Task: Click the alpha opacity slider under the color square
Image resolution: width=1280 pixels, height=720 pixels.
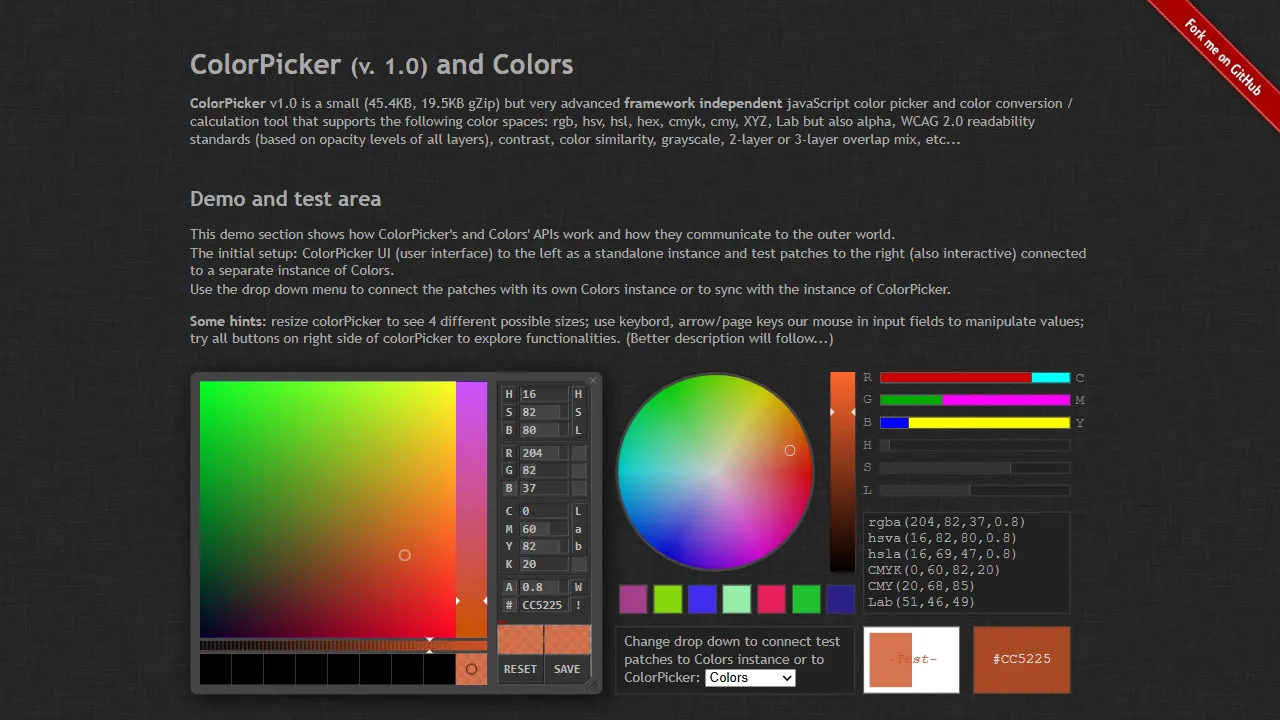Action: (x=344, y=646)
